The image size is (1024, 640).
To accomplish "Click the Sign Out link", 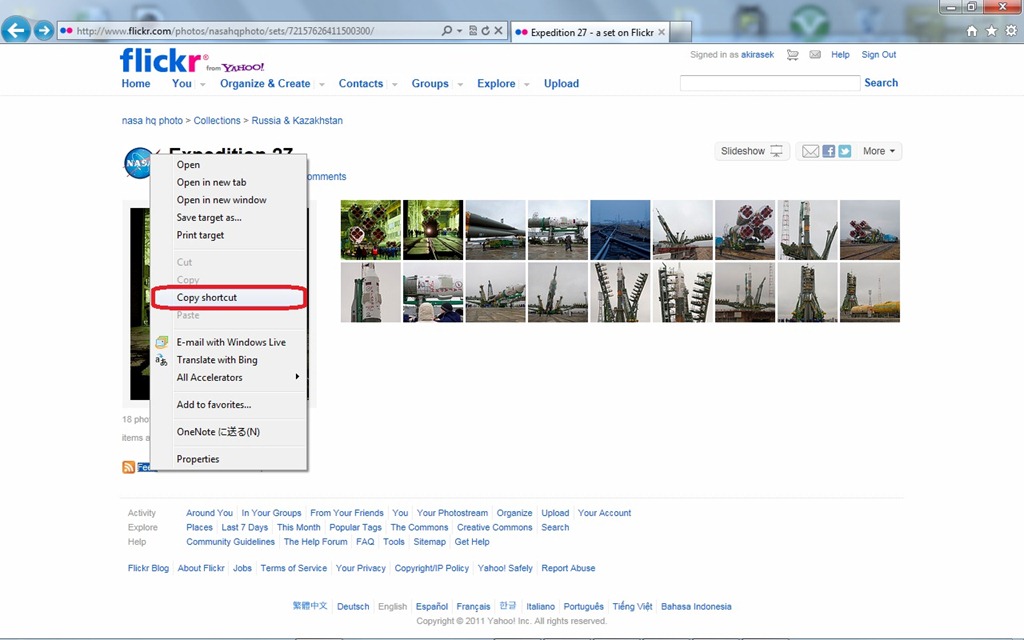I will point(878,55).
